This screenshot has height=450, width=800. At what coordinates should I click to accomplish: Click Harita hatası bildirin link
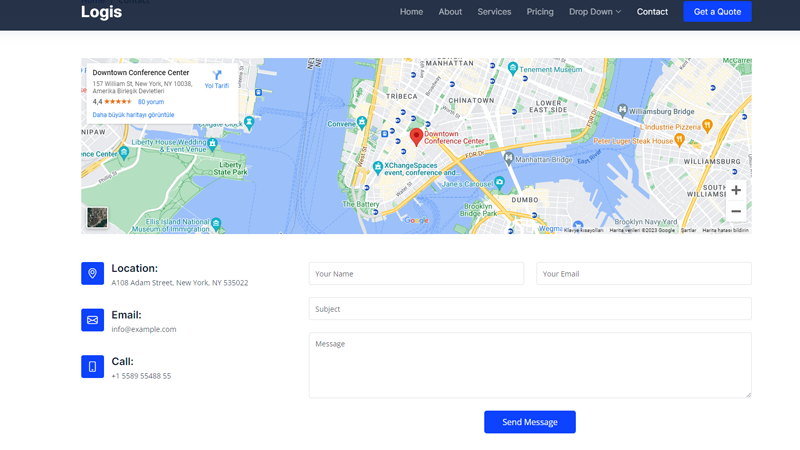[x=725, y=231]
